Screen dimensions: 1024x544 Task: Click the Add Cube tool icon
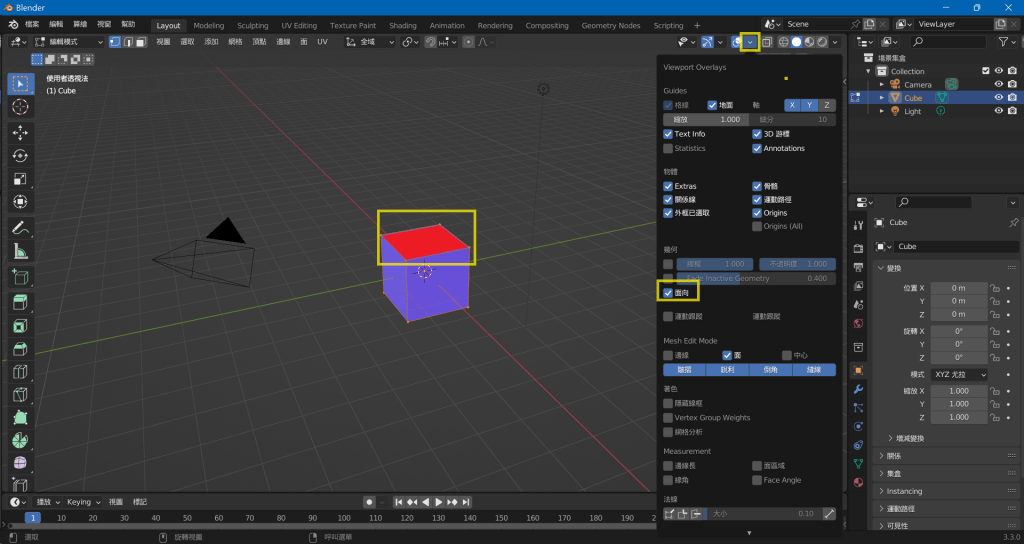click(20, 277)
